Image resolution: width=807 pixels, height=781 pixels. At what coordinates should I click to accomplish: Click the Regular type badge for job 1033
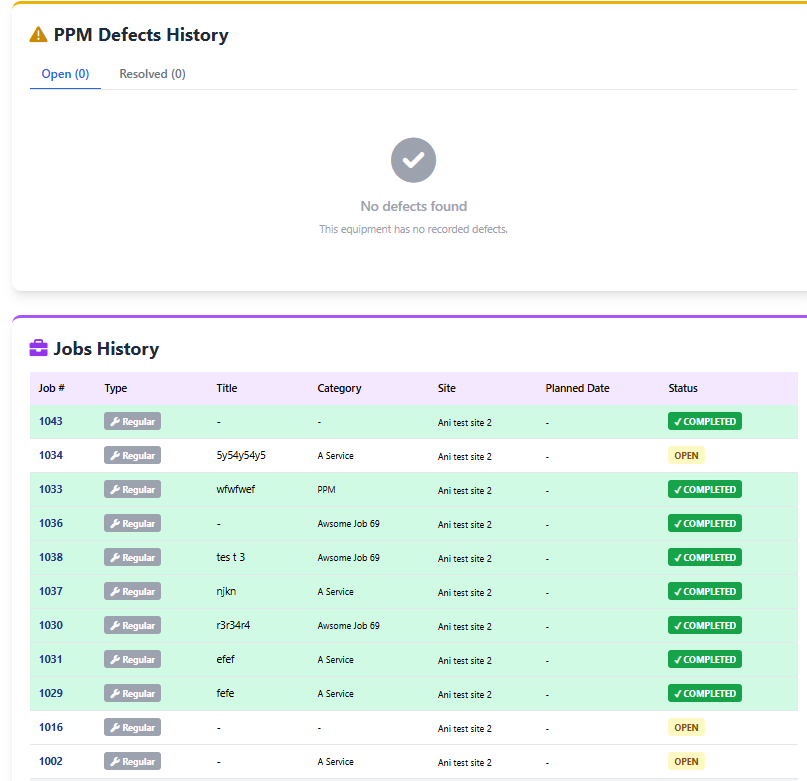132,489
